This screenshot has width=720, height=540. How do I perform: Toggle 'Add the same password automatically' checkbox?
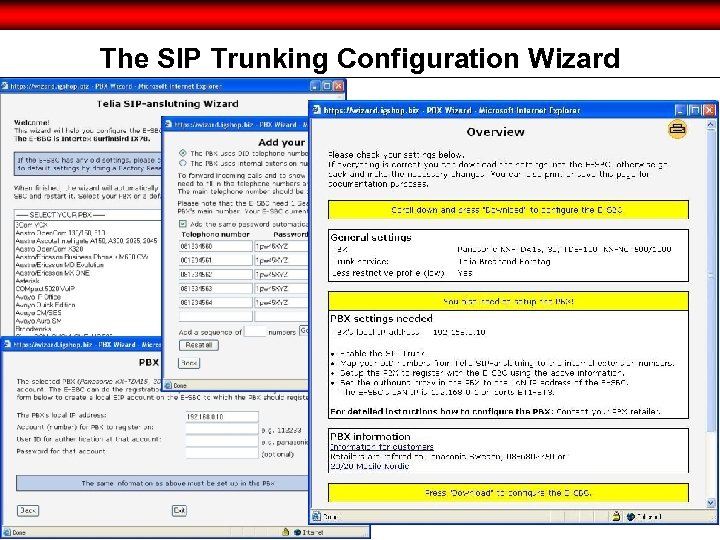point(183,224)
